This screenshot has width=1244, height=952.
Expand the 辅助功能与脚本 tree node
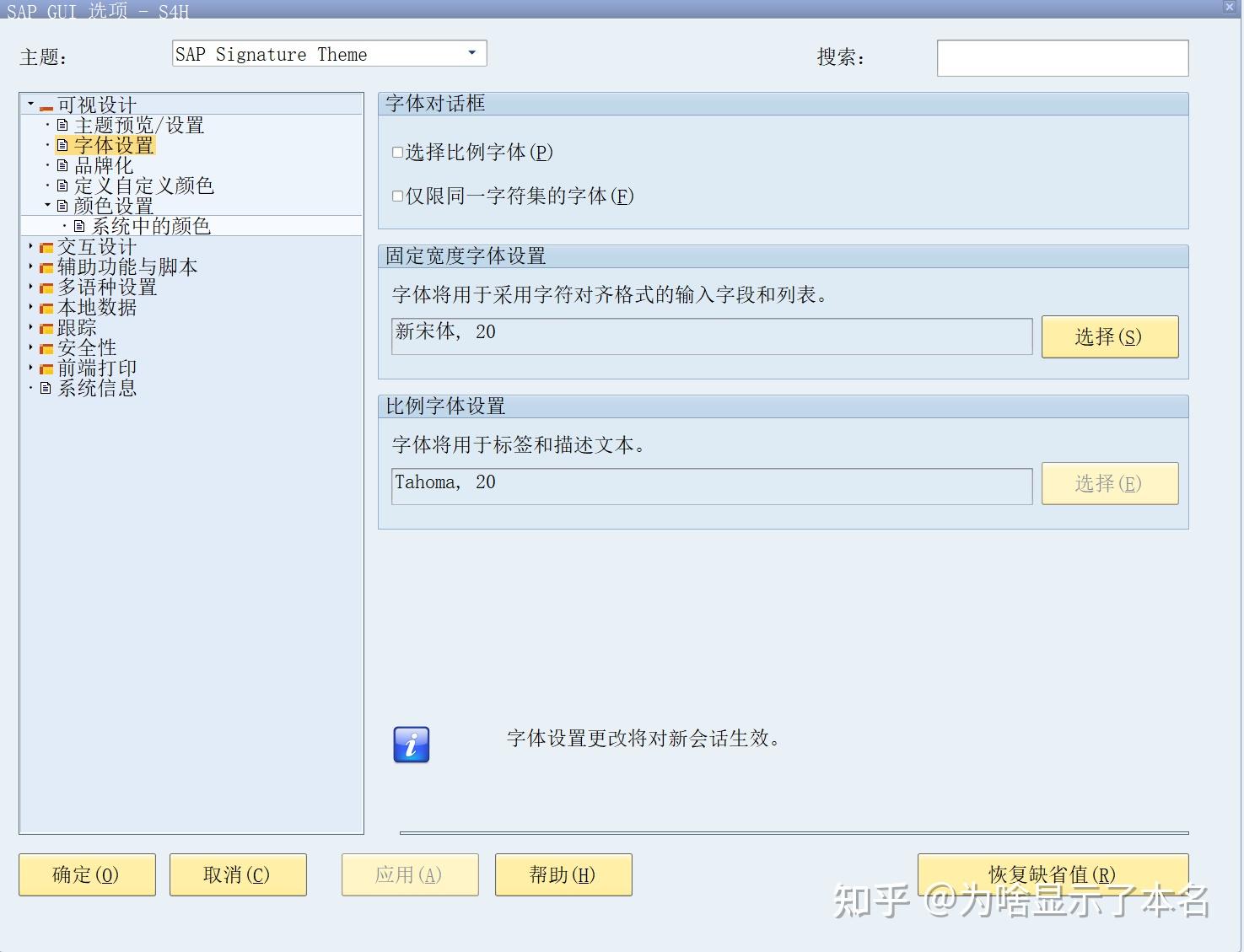(31, 266)
